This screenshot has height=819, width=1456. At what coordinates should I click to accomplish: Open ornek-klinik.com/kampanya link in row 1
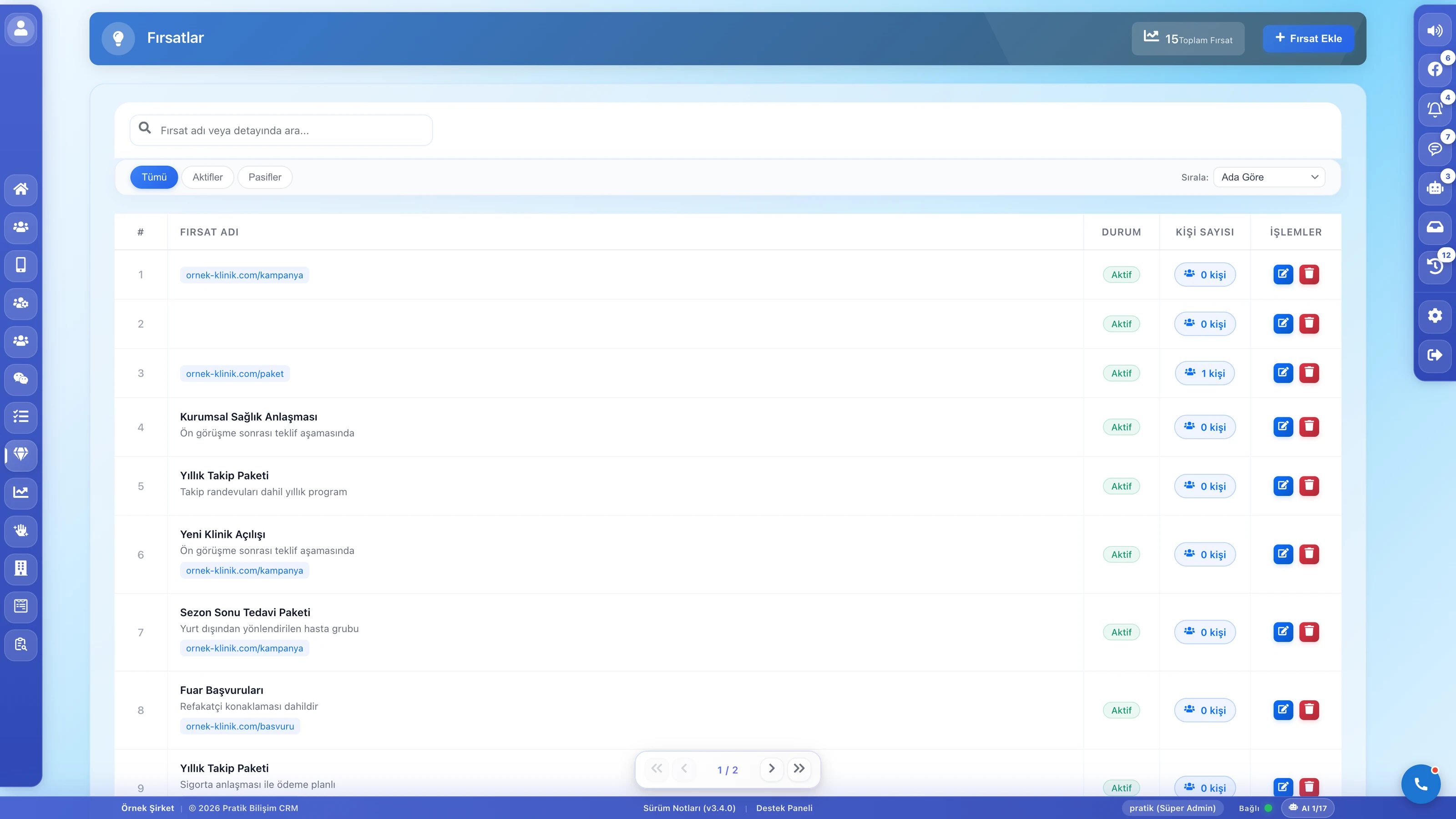[x=244, y=275]
